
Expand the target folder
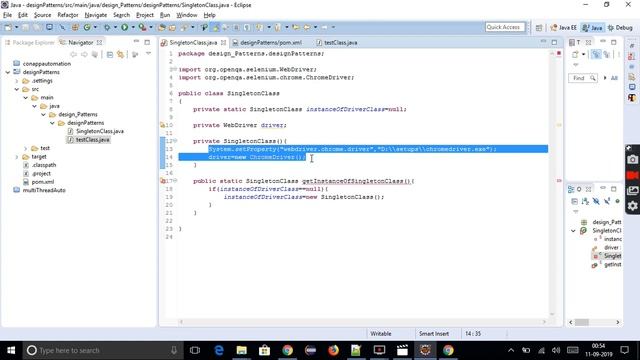[x=17, y=157]
